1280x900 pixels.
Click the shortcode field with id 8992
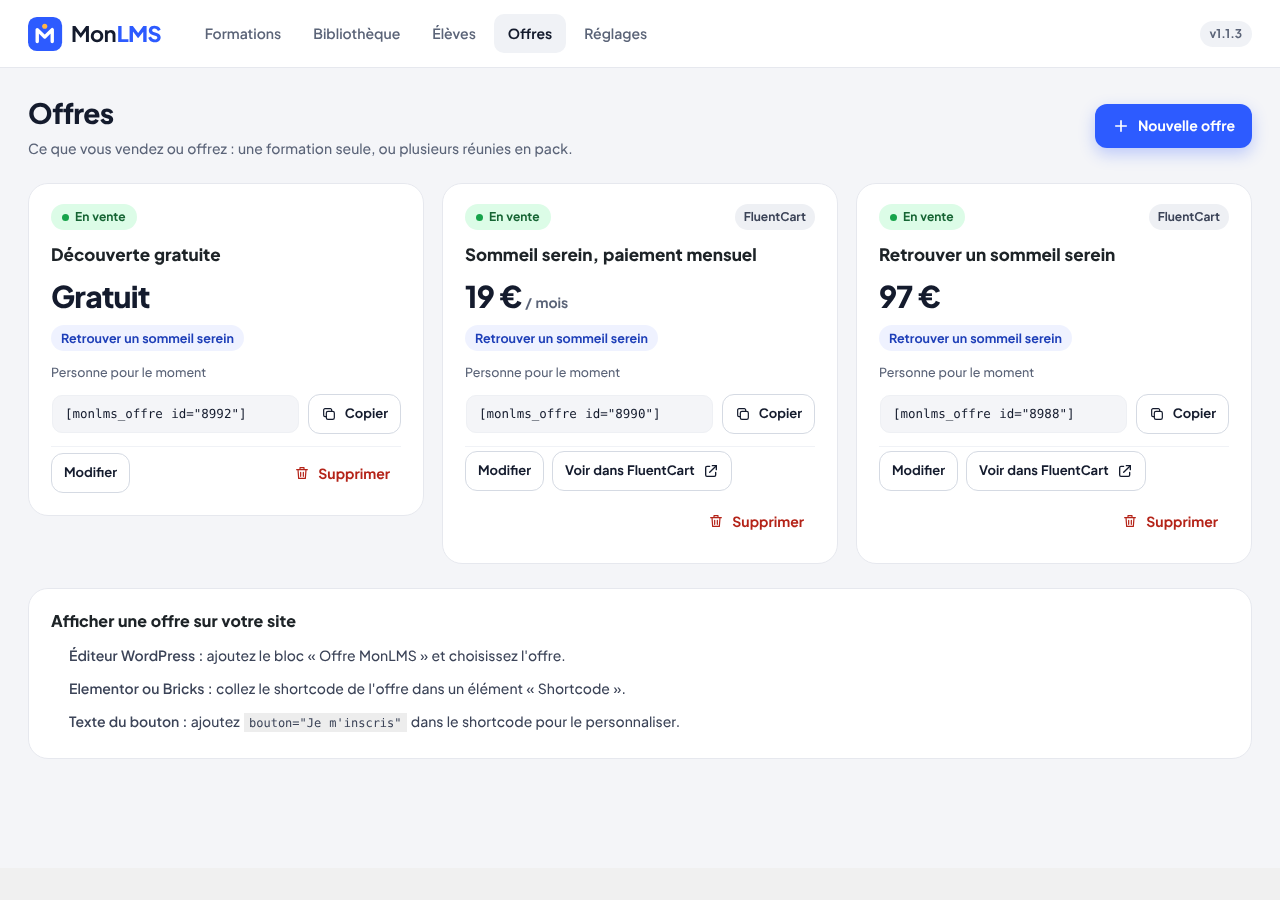click(x=175, y=414)
